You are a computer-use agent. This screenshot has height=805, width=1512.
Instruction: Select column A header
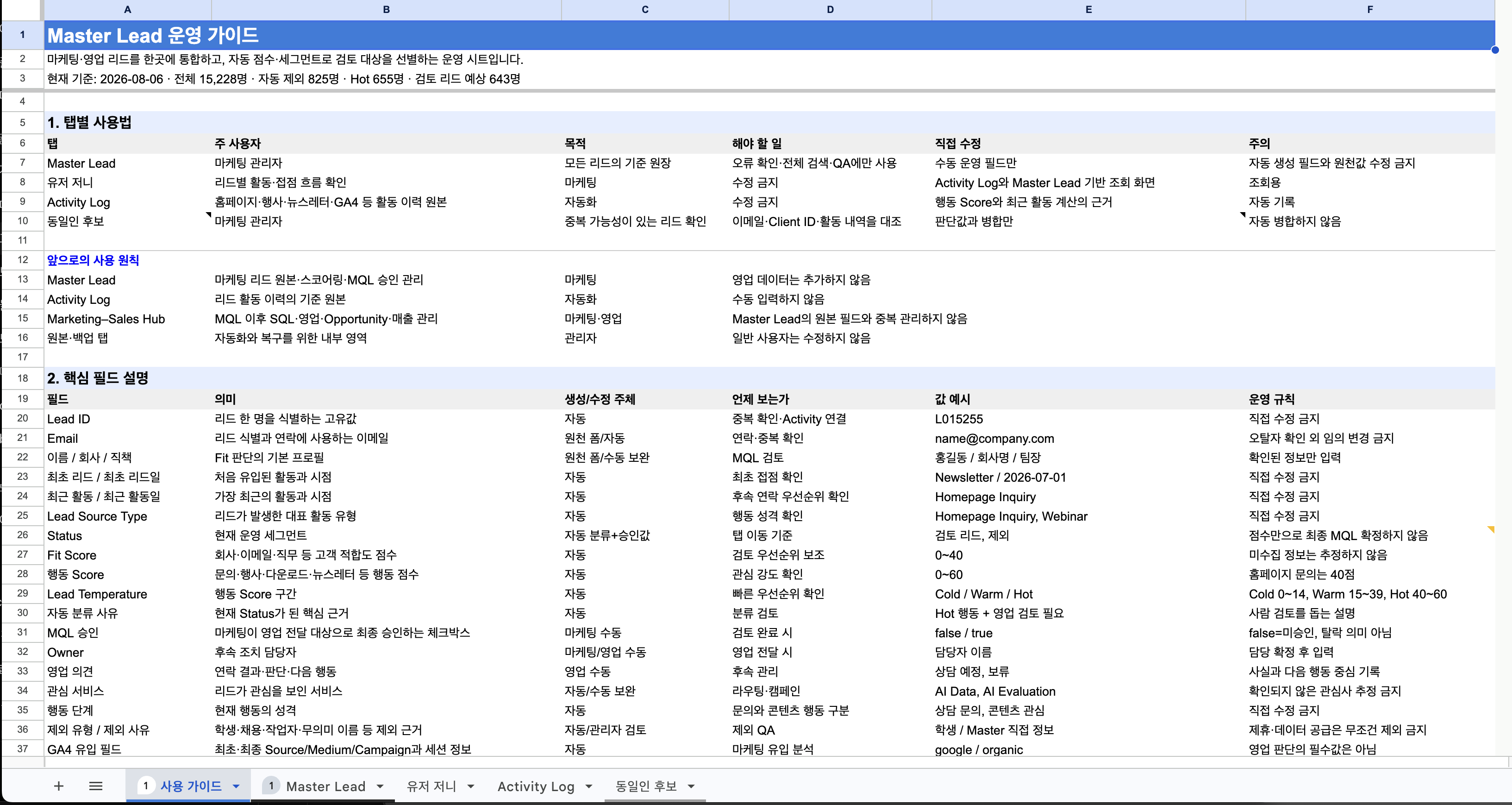click(127, 9)
